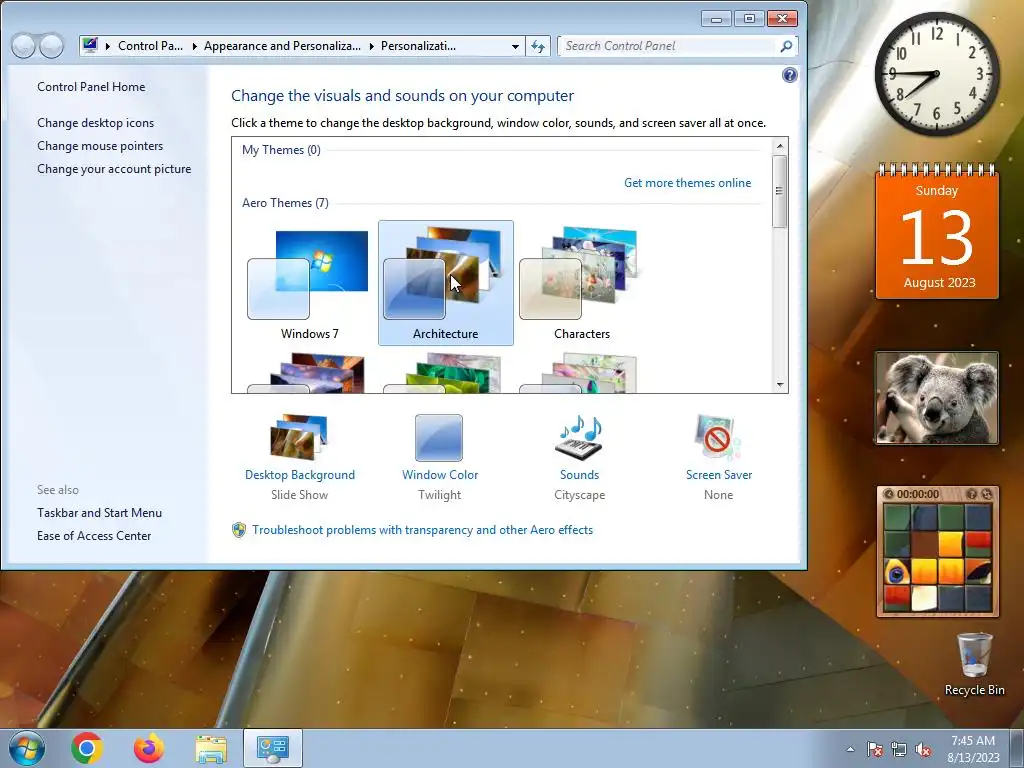Open Ease of Access Center link

[93, 536]
